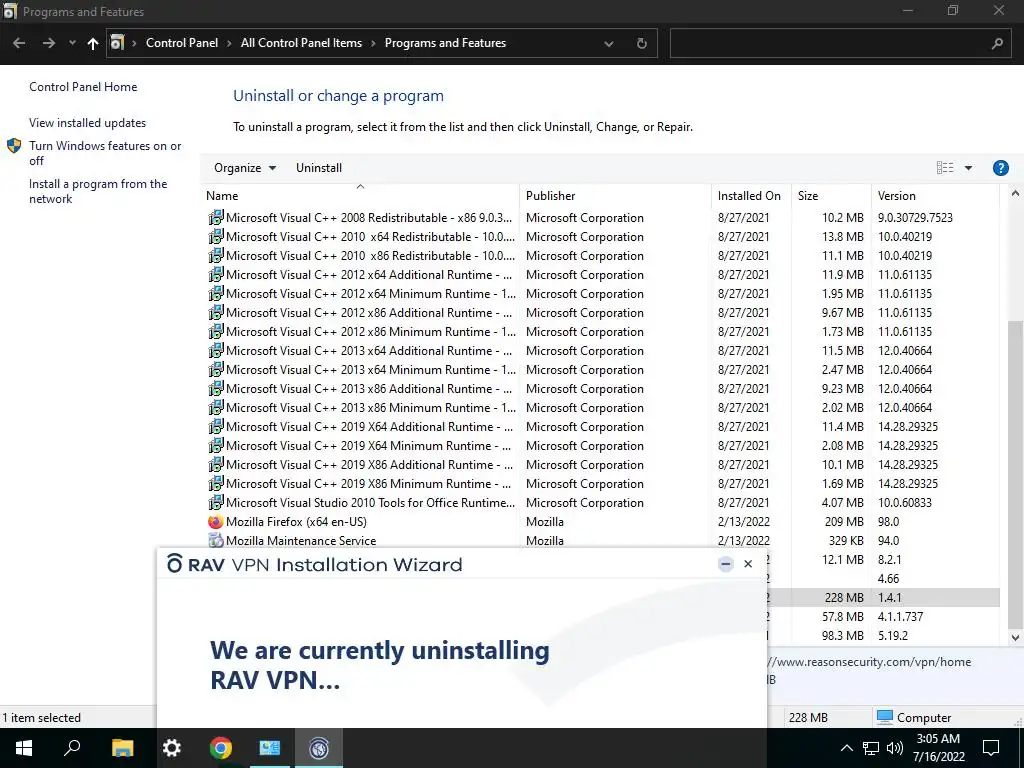Open the Organize dropdown menu

click(245, 168)
